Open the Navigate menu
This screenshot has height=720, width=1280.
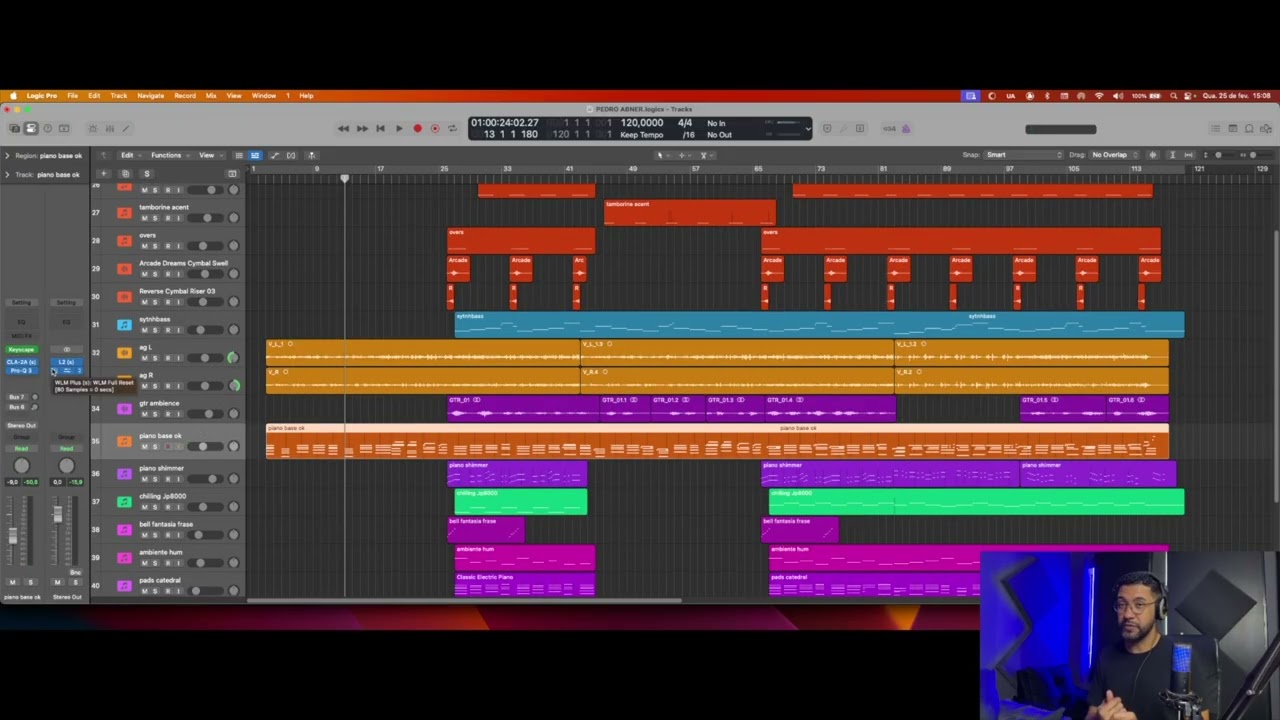[151, 96]
